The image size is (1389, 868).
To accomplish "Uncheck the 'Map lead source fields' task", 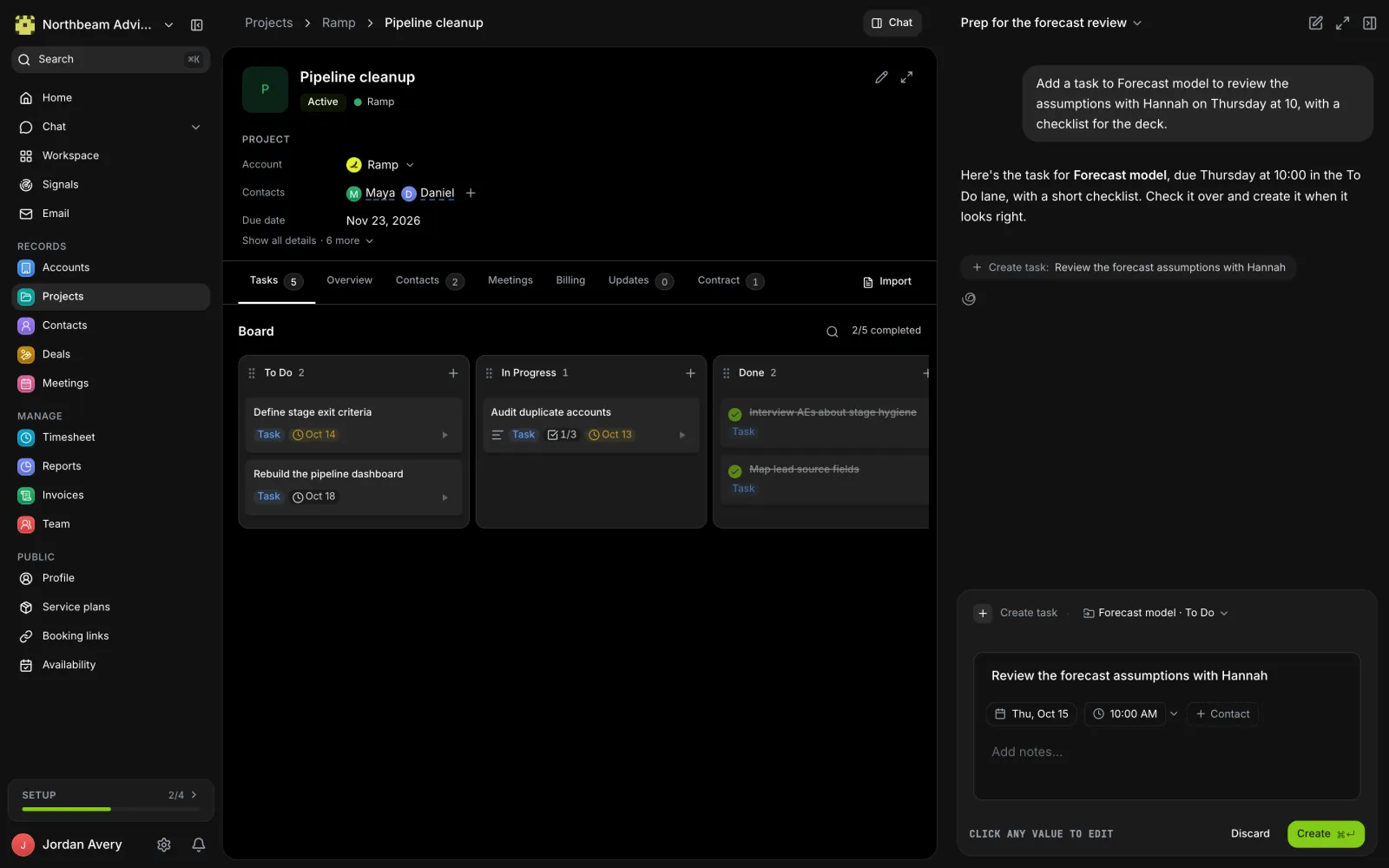I will [x=735, y=471].
